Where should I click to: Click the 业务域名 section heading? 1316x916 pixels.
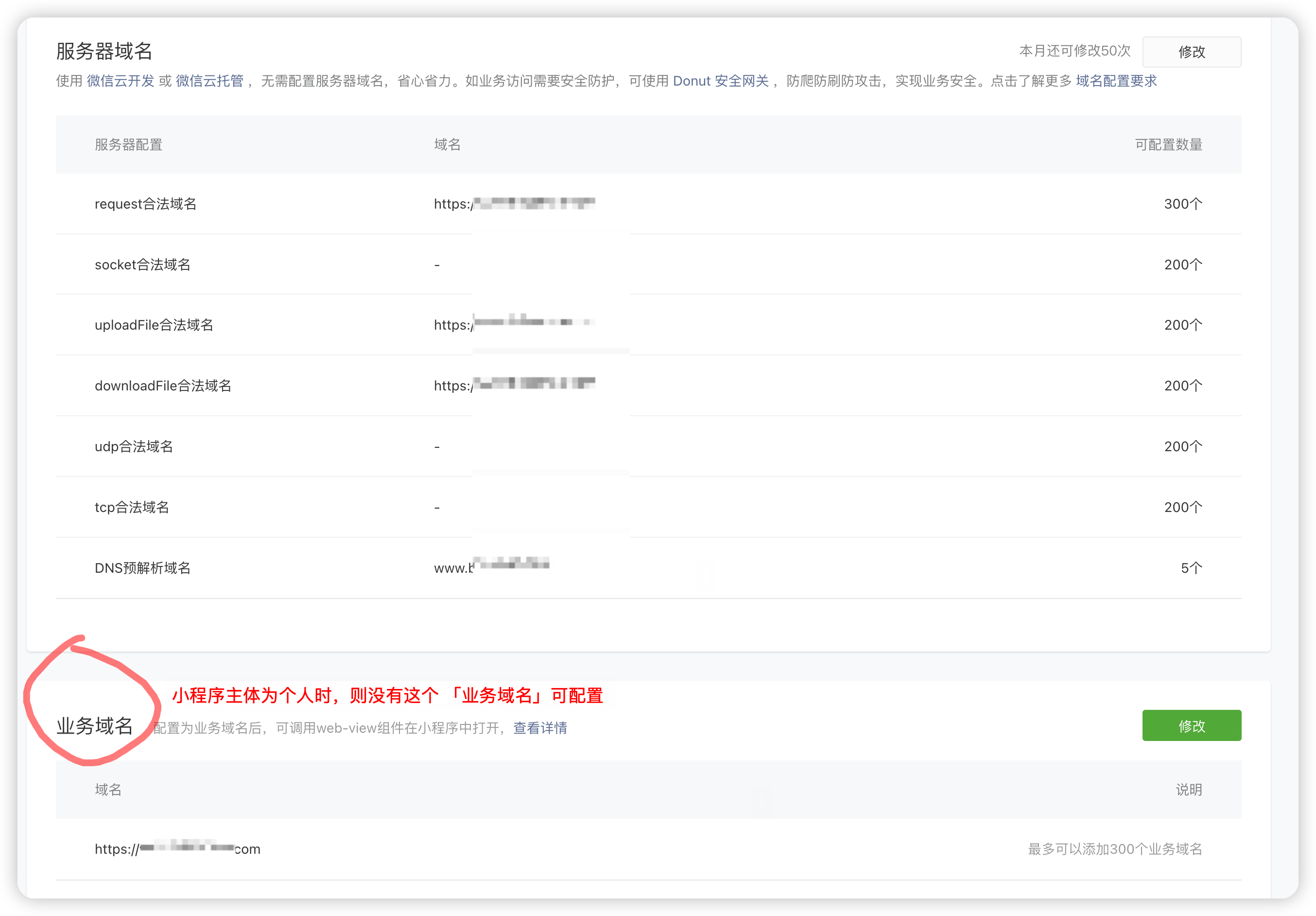(x=95, y=725)
